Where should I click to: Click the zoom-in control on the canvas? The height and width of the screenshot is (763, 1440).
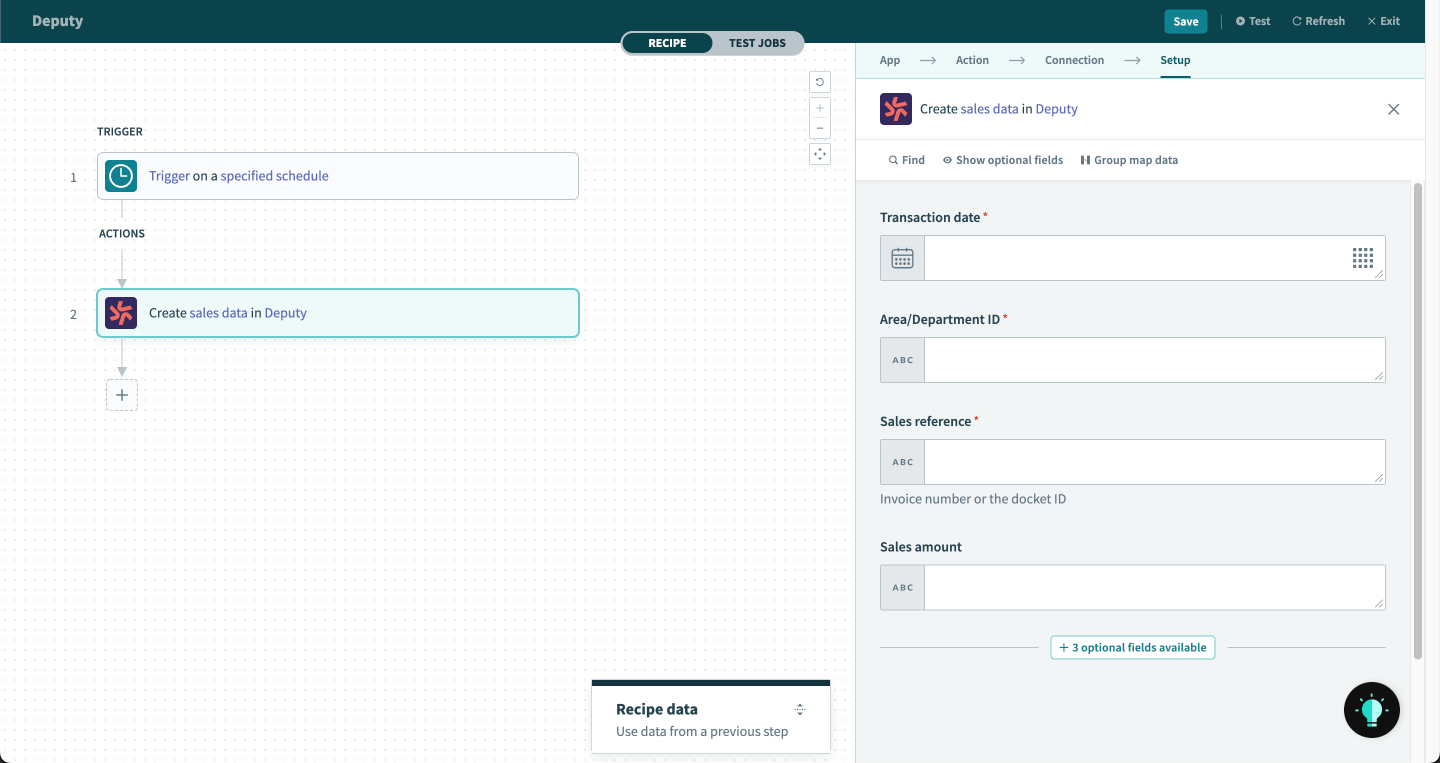819,107
